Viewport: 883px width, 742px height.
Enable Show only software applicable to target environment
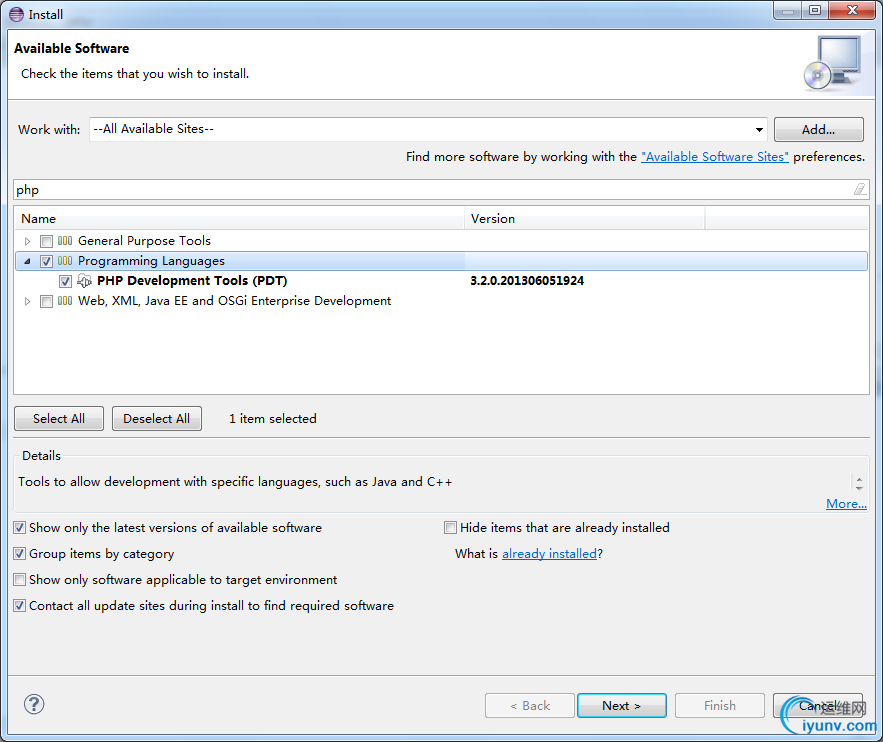(x=20, y=579)
